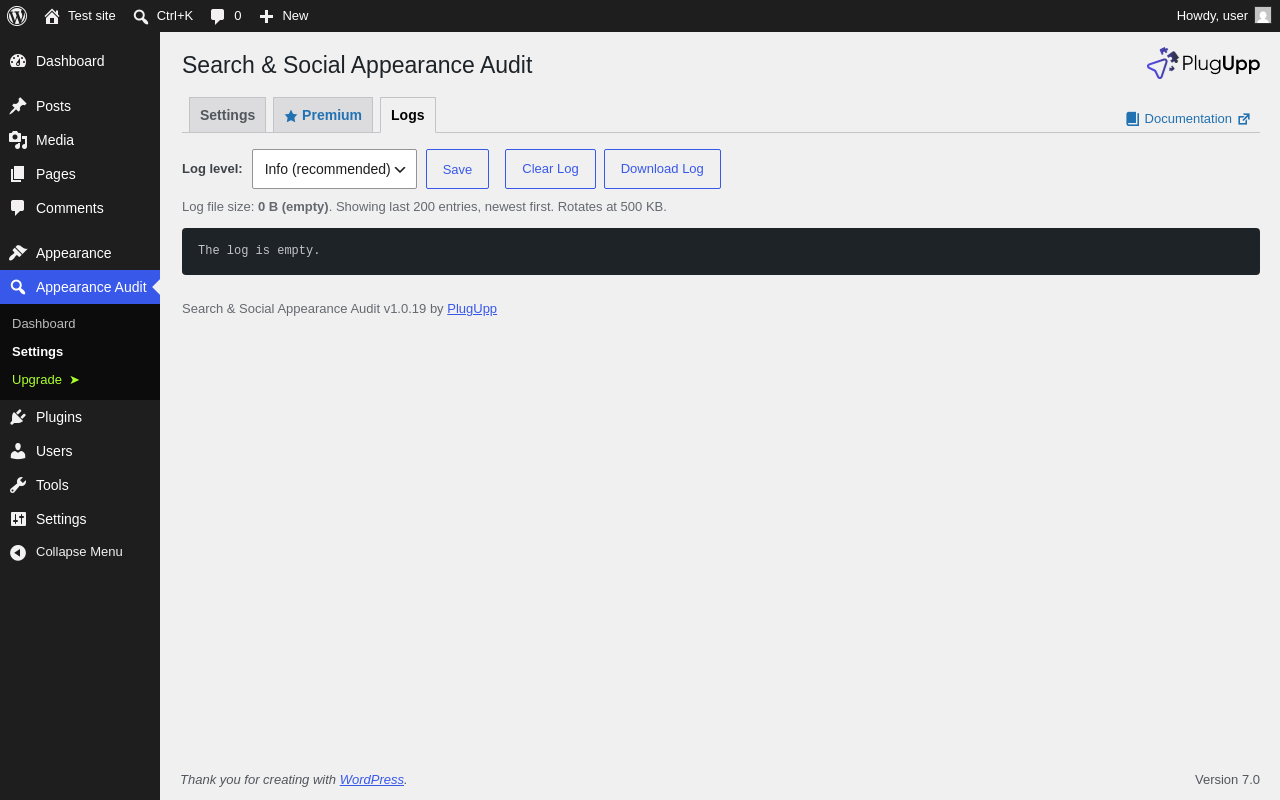The height and width of the screenshot is (800, 1280).
Task: Click the Settings sliders icon in sidebar
Action: tap(18, 519)
